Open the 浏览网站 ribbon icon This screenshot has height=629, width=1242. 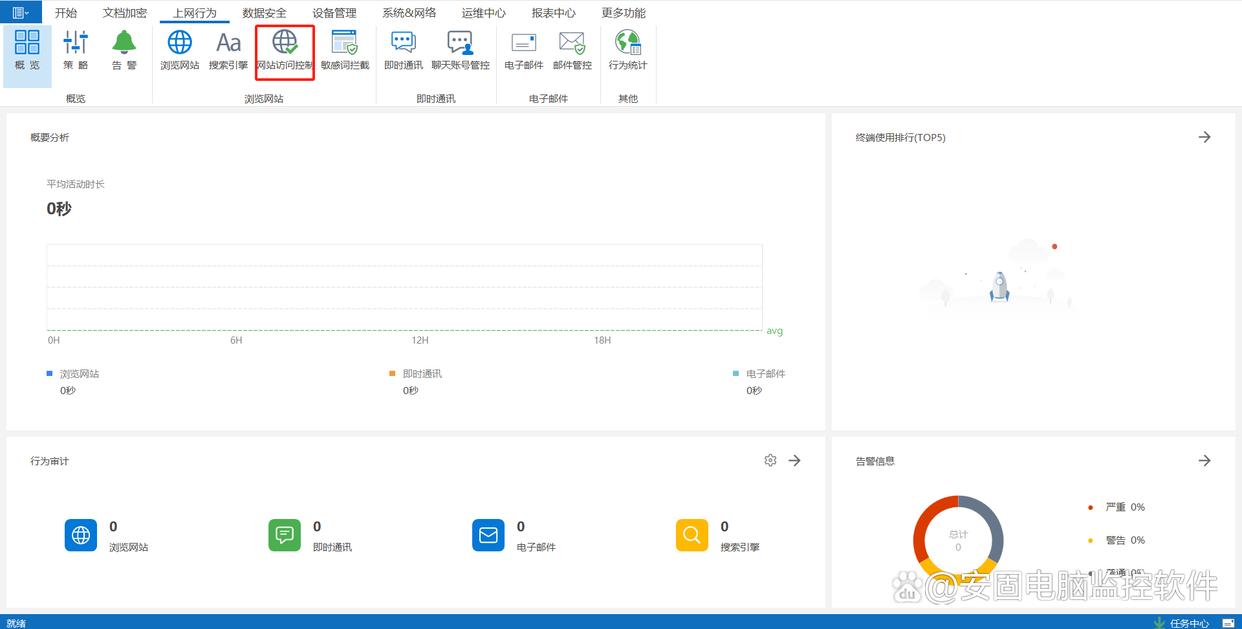(179, 50)
